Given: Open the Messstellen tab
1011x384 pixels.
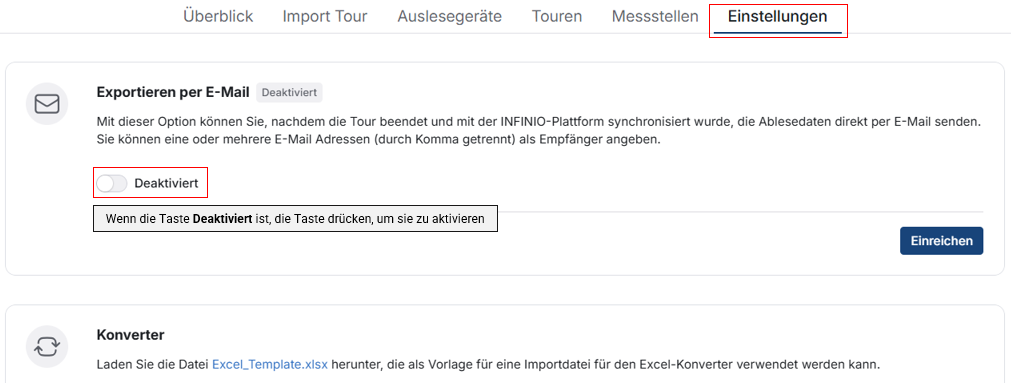Looking at the screenshot, I should [655, 16].
